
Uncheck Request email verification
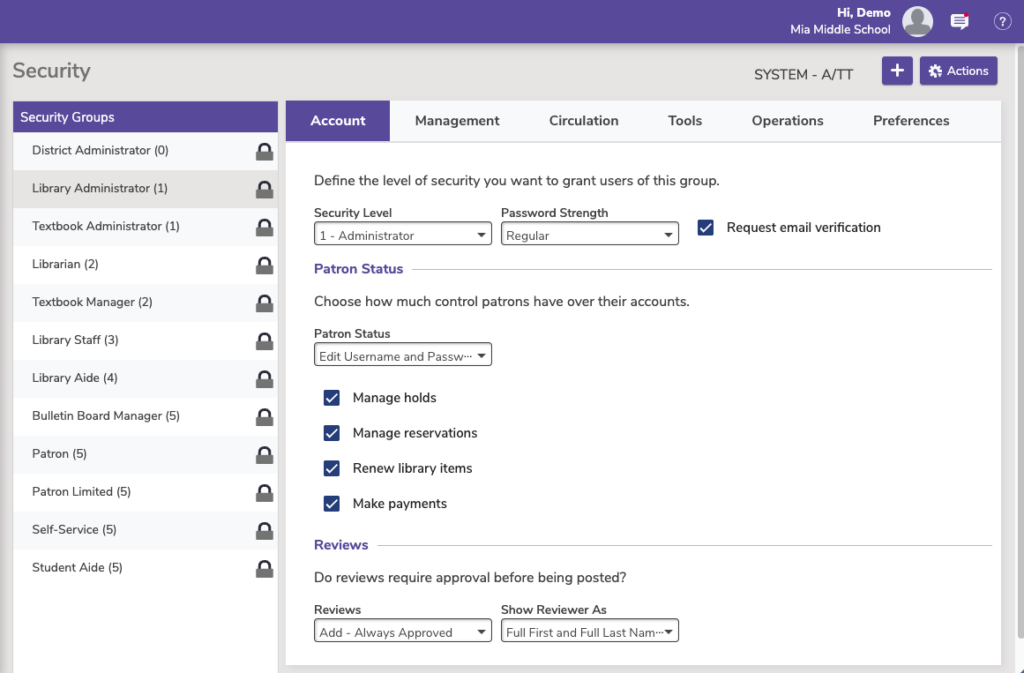(x=706, y=228)
